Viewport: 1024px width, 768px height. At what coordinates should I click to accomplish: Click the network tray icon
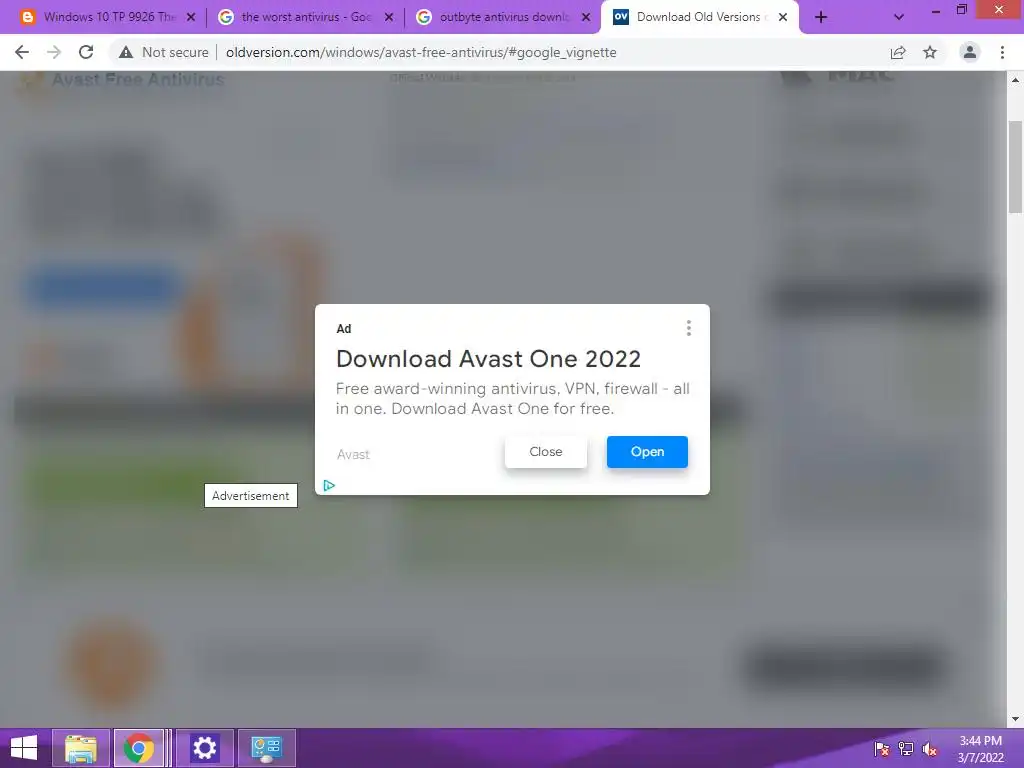(906, 749)
